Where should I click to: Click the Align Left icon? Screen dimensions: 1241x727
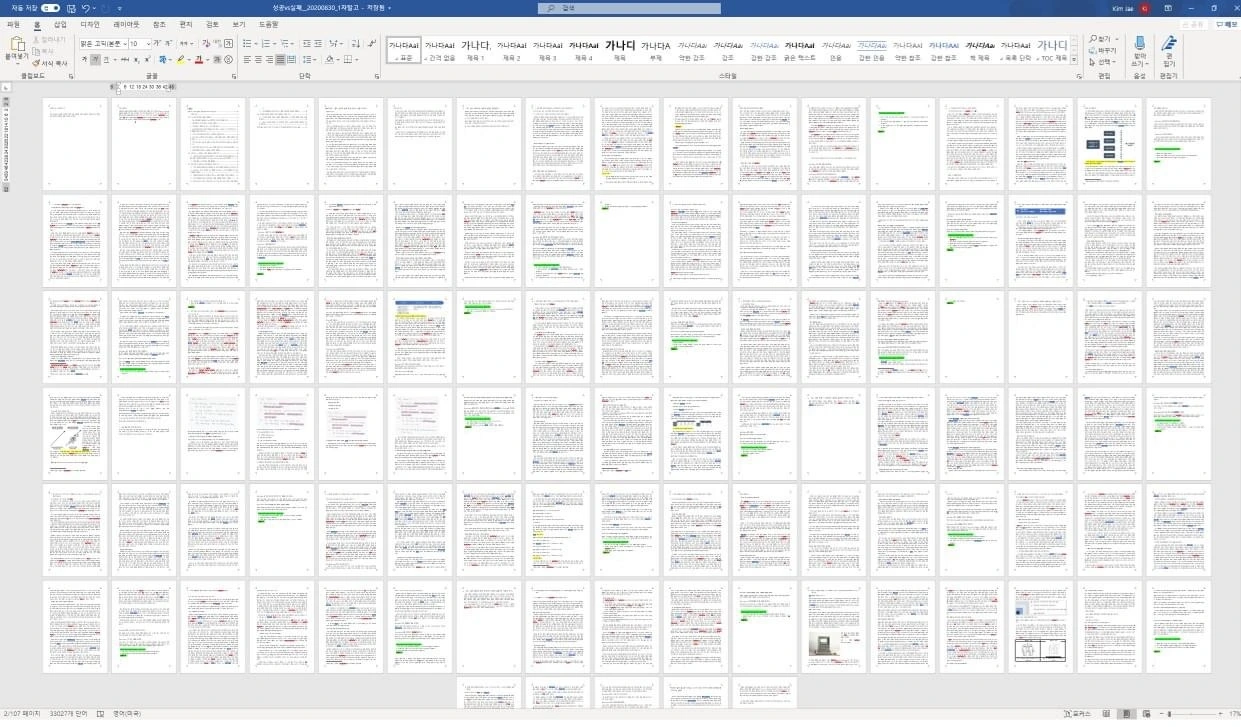click(x=246, y=60)
